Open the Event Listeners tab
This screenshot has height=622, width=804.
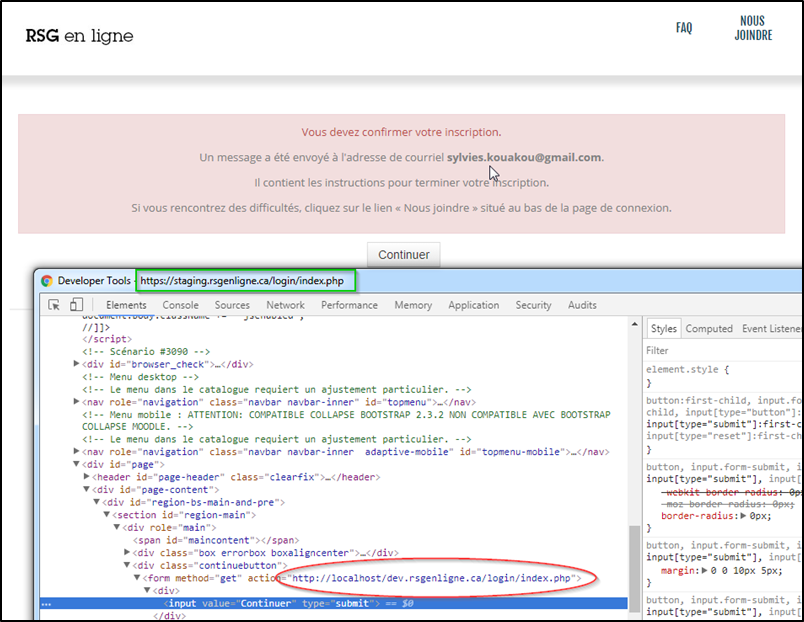(772, 328)
